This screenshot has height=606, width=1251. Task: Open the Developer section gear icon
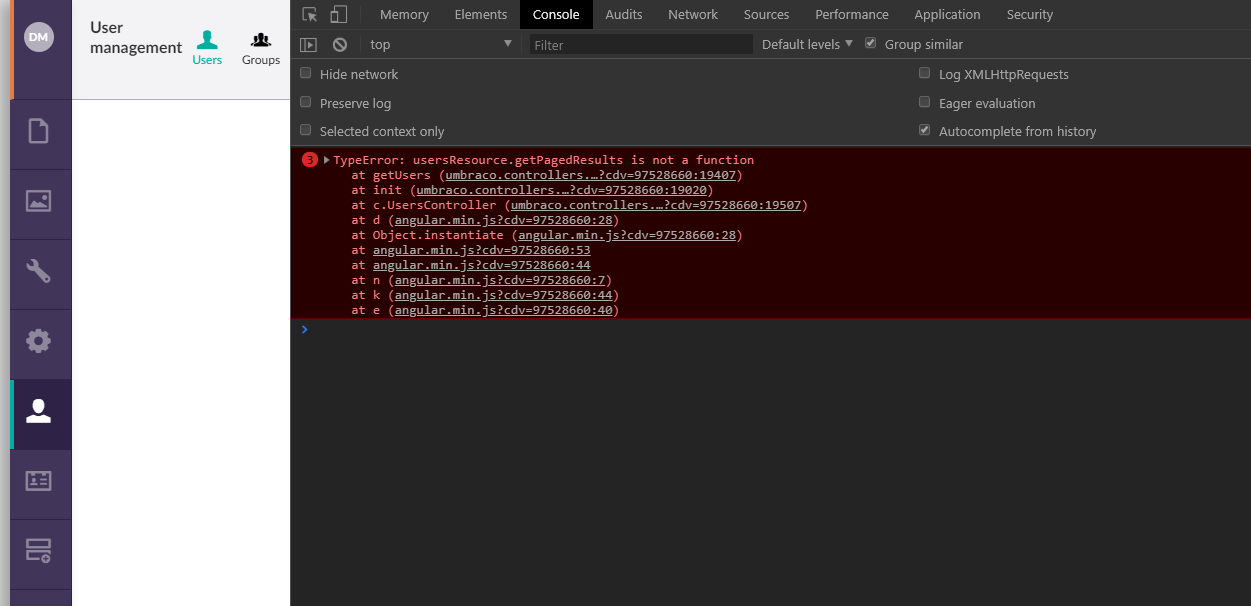[x=39, y=341]
